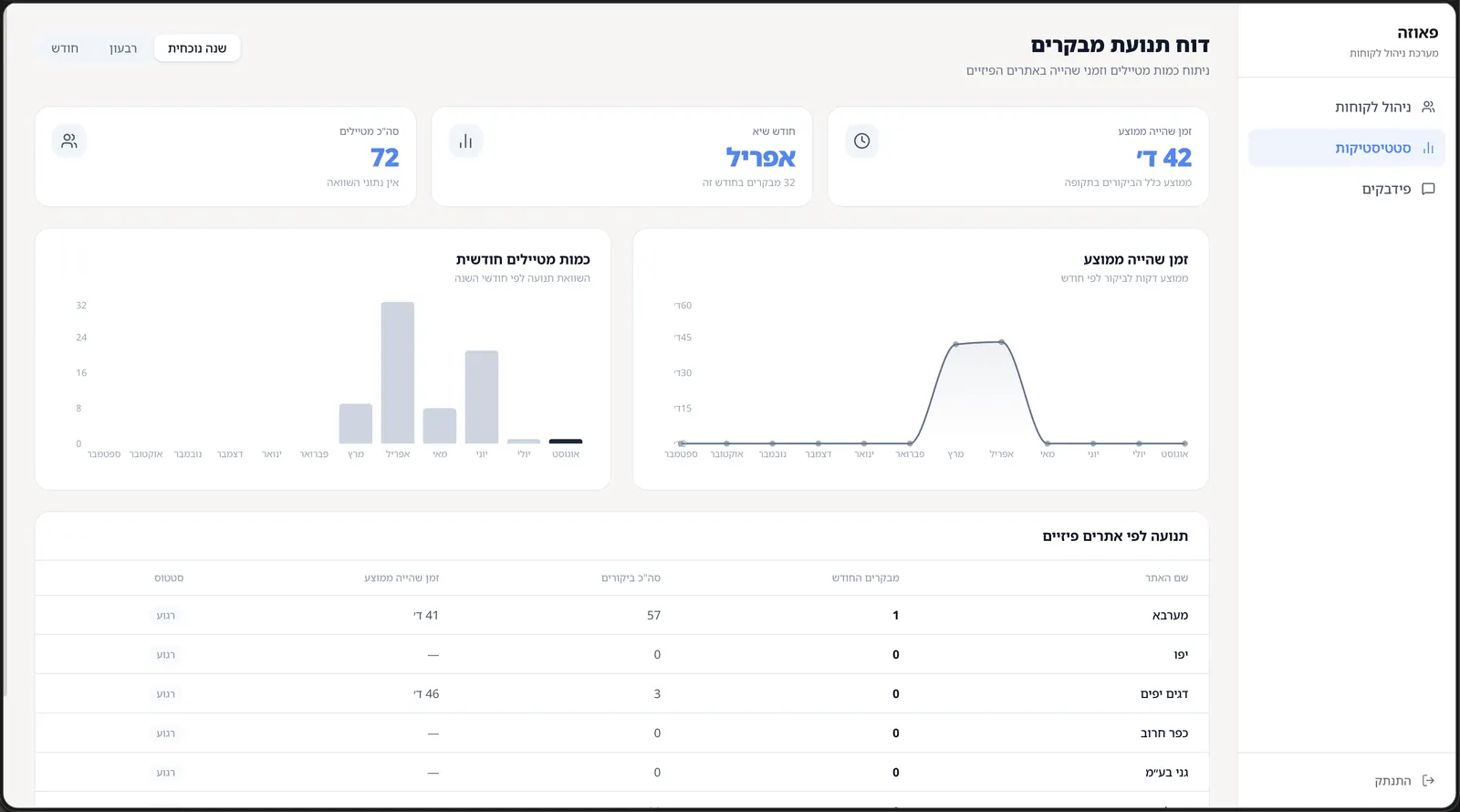The height and width of the screenshot is (812, 1460).
Task: Switch to the חודש tab
Action: point(65,48)
